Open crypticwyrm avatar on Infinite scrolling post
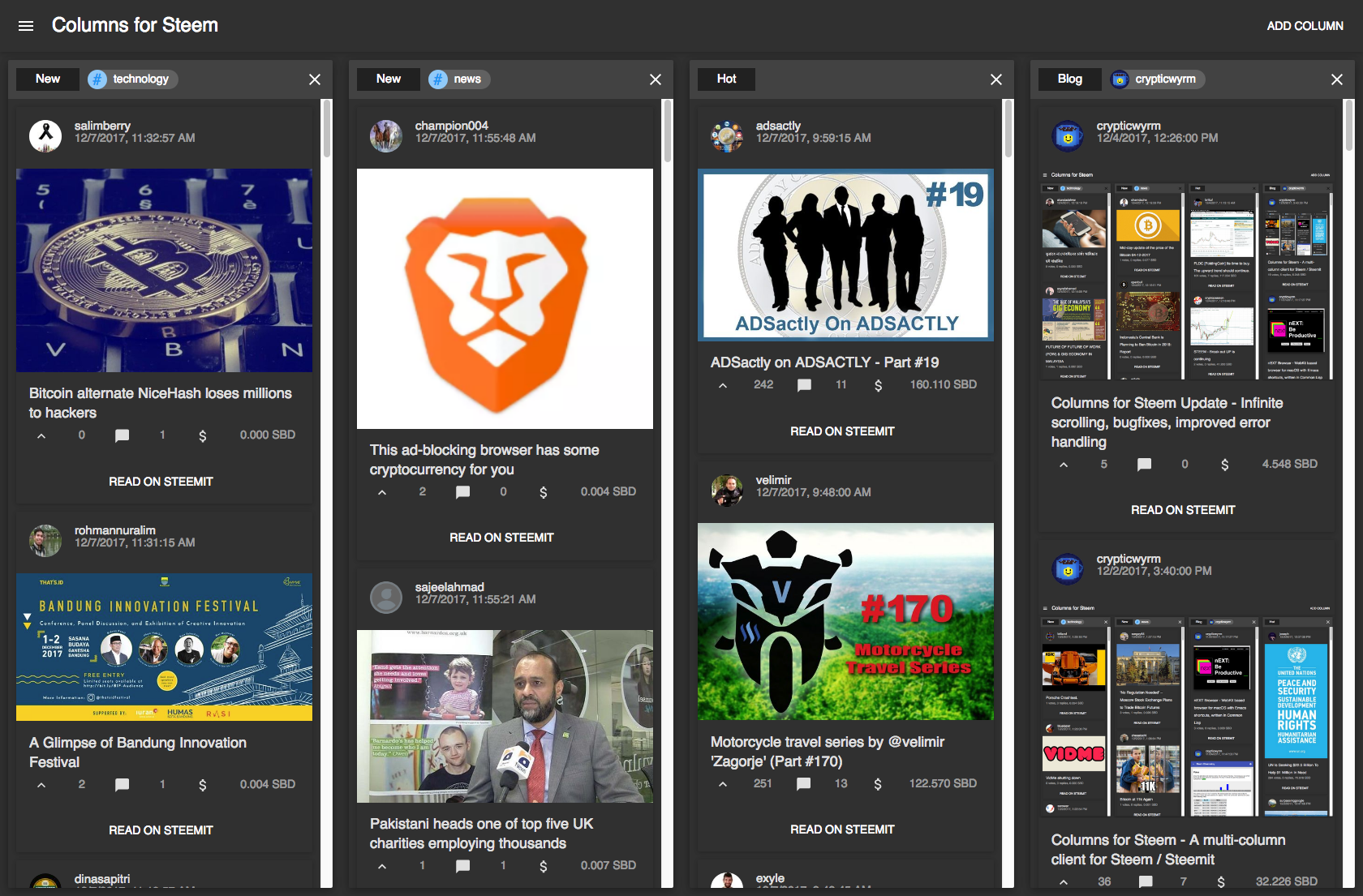This screenshot has height=896, width=1363. [x=1068, y=135]
